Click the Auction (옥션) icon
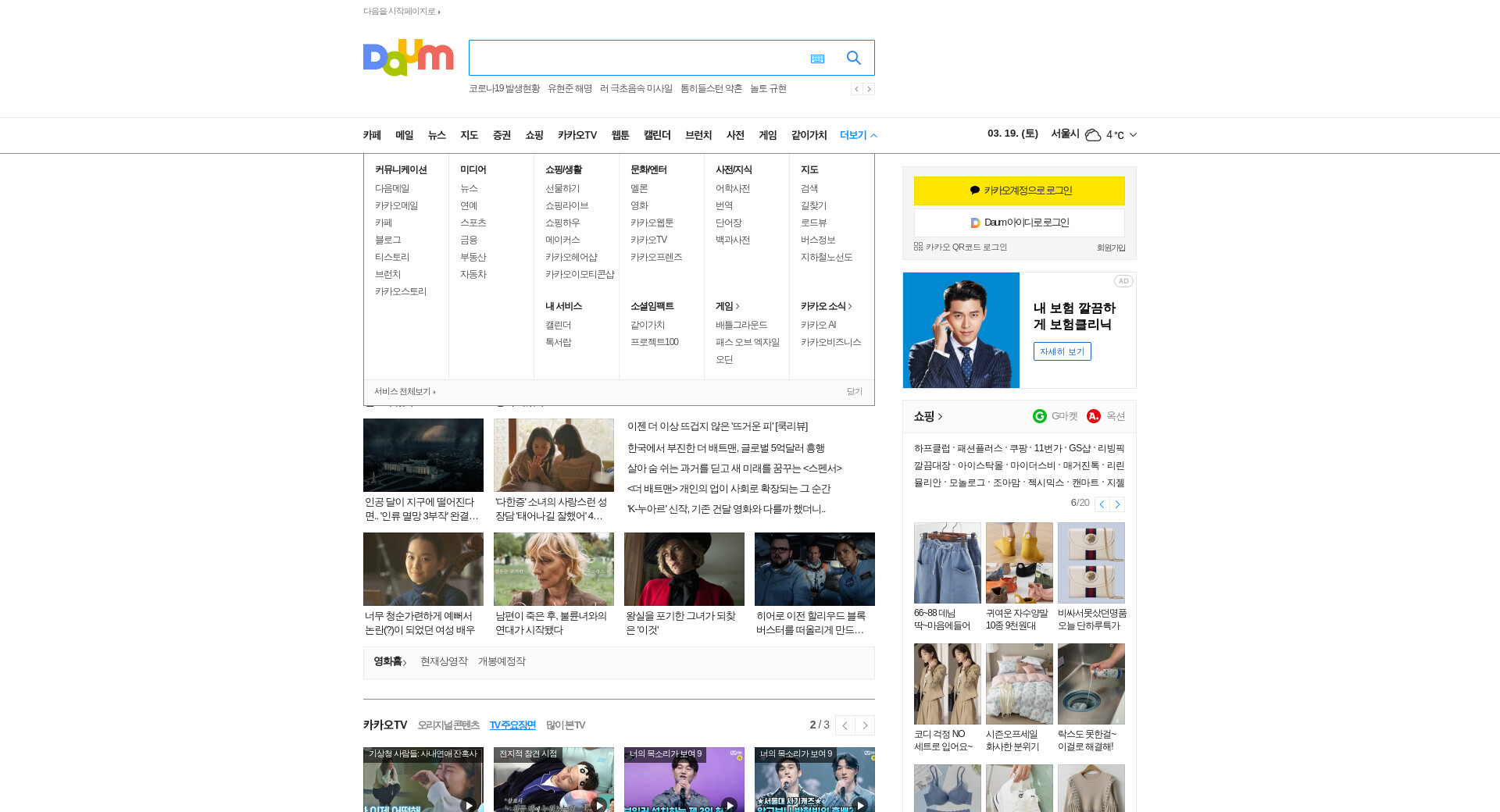Viewport: 1500px width, 812px height. 1094,416
